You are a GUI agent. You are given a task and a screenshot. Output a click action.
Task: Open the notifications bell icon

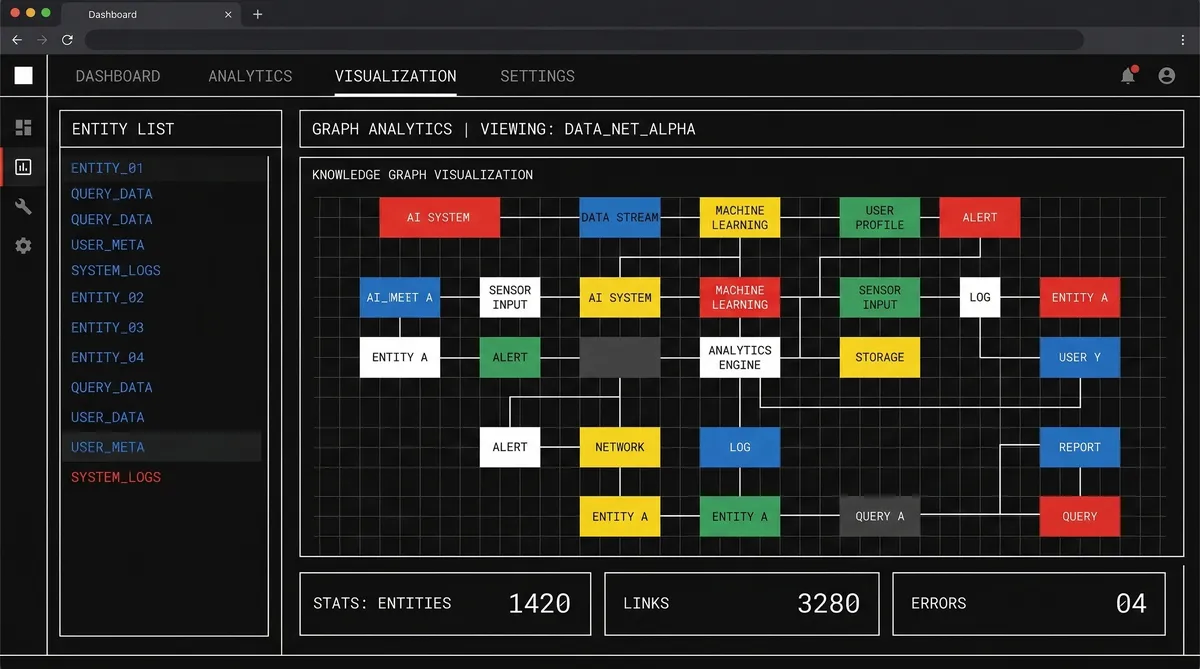pos(1128,75)
